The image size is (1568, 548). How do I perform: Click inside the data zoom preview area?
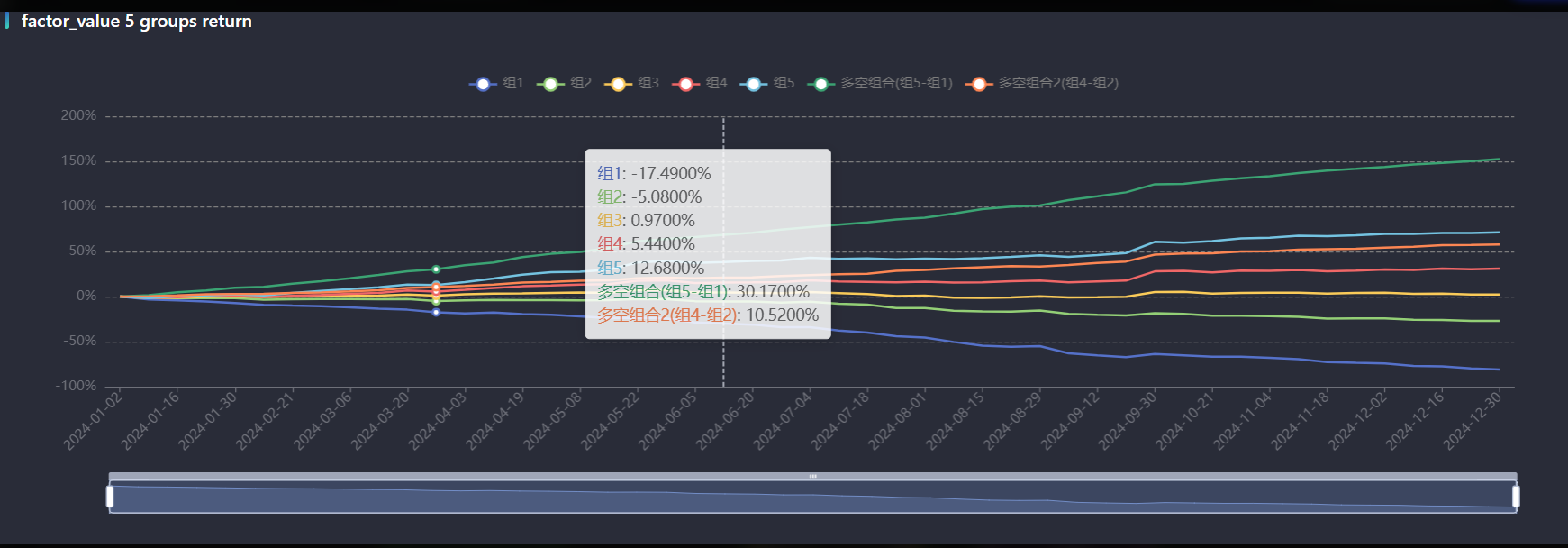(812, 498)
